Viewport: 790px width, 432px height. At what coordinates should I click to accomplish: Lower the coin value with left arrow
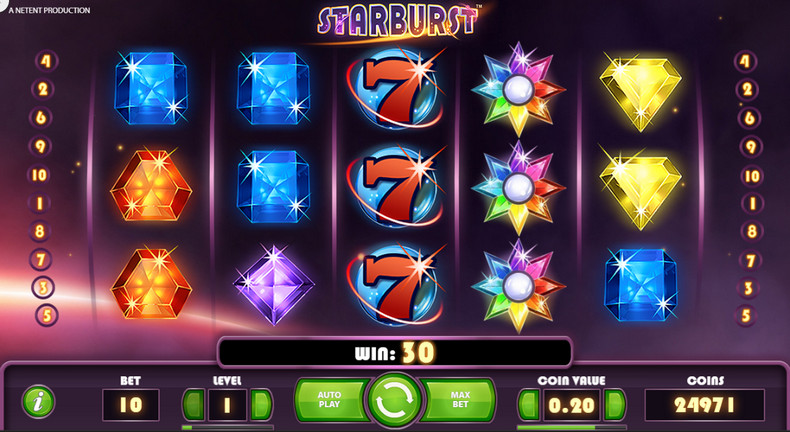tap(529, 404)
